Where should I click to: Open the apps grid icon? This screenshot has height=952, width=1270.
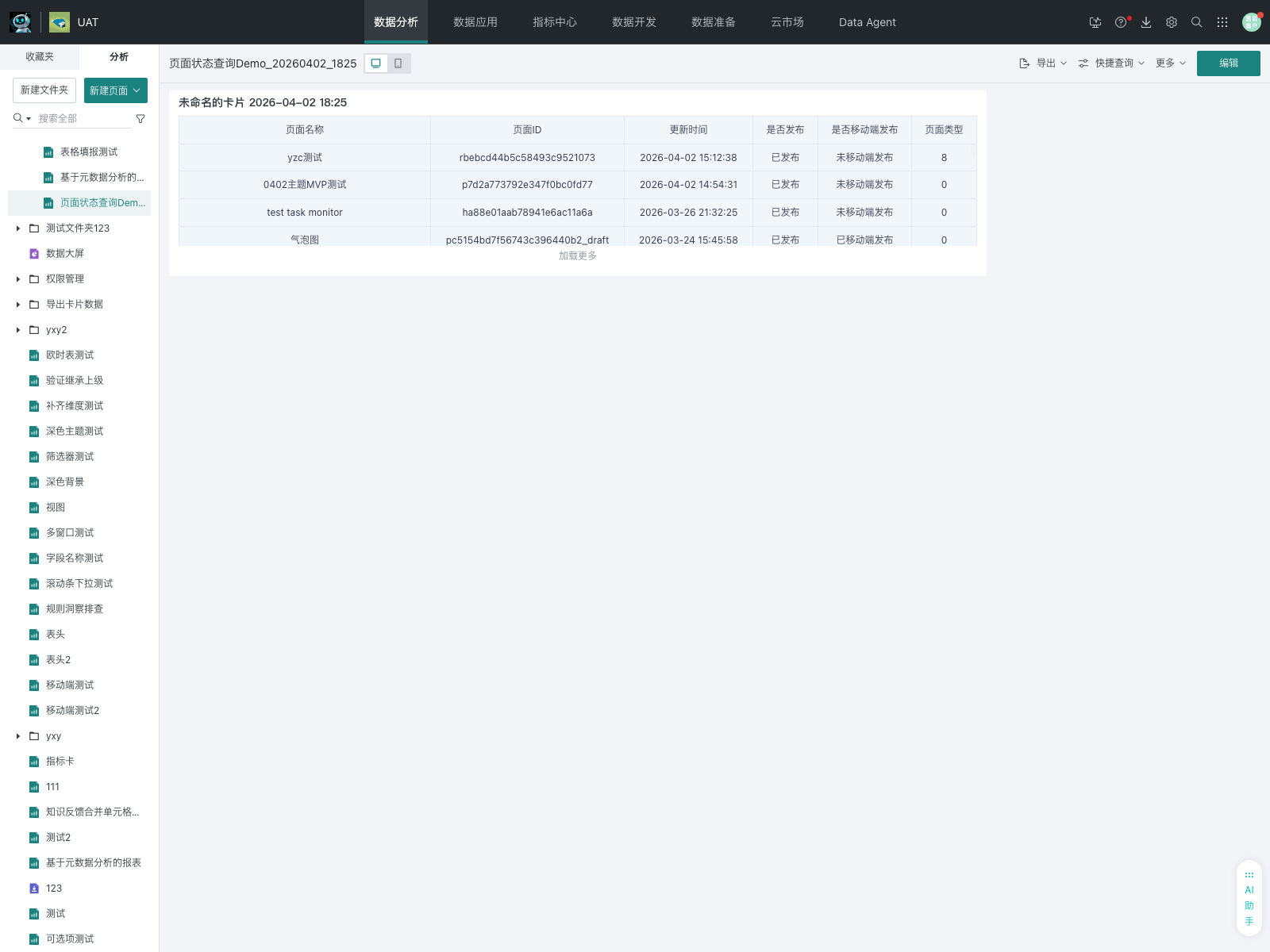(x=1222, y=22)
